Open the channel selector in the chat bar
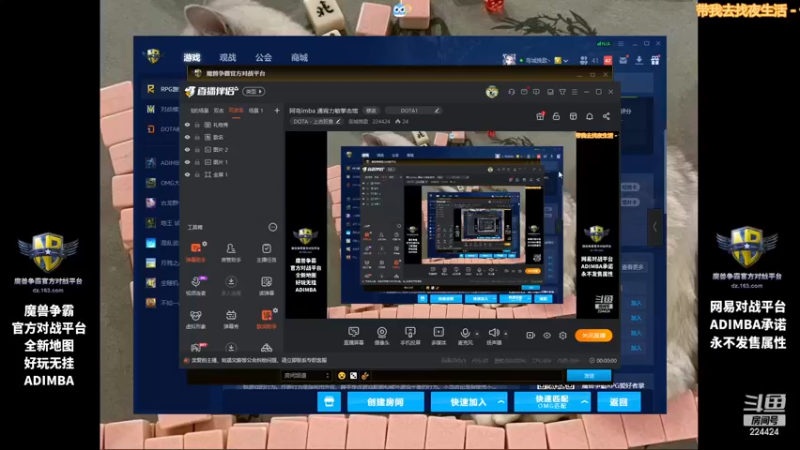Viewport: 800px width, 450px height. (x=306, y=376)
